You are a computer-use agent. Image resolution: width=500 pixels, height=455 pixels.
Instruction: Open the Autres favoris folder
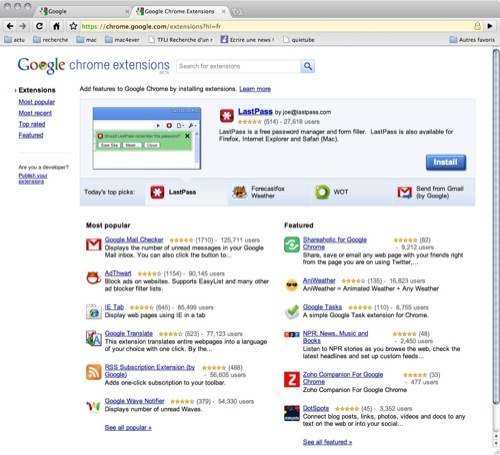[472, 40]
